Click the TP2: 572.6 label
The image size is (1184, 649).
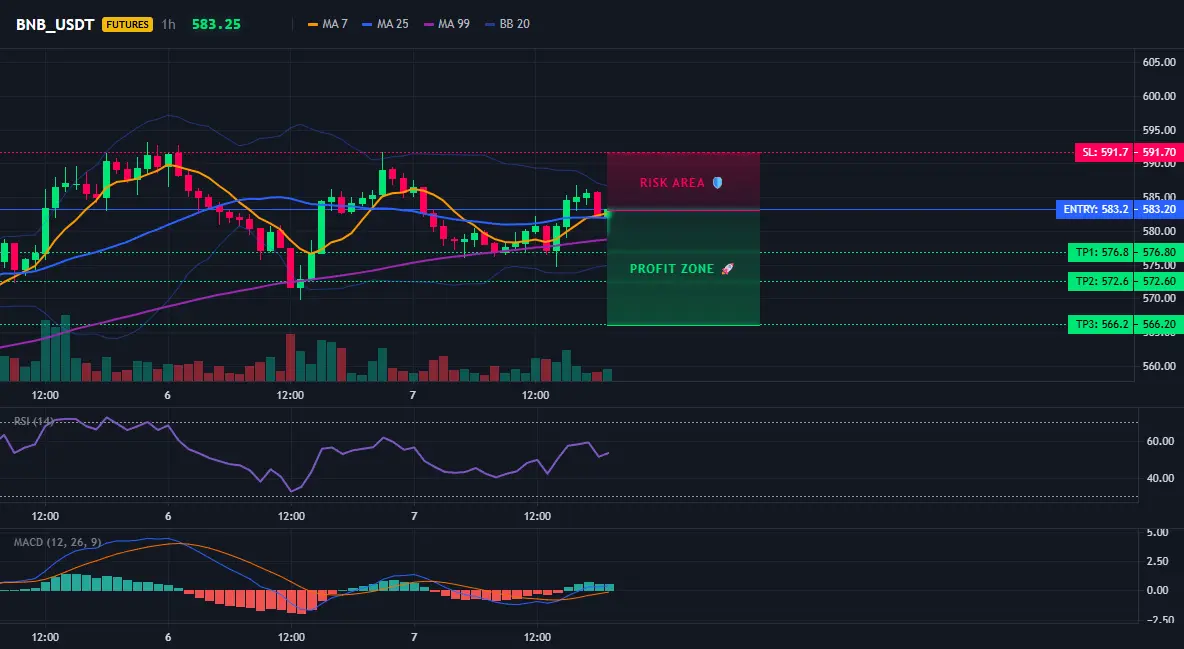click(x=1102, y=282)
